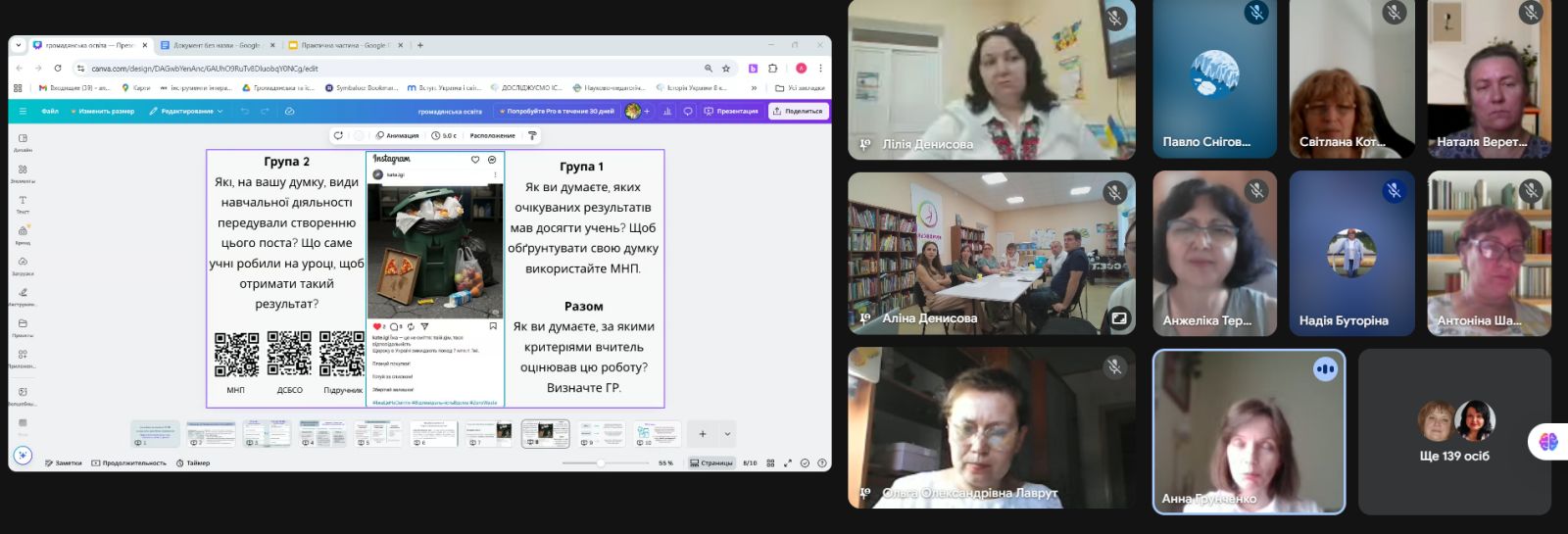Reload the Canva page
This screenshot has height=534, width=1568.
click(x=58, y=69)
